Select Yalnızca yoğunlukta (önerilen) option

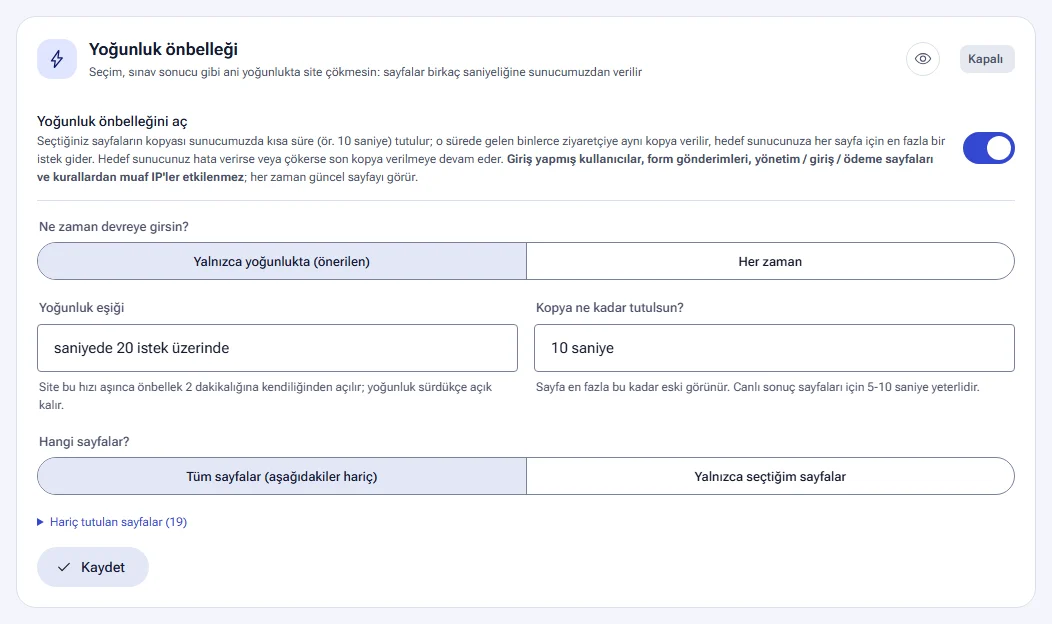pyautogui.click(x=282, y=262)
